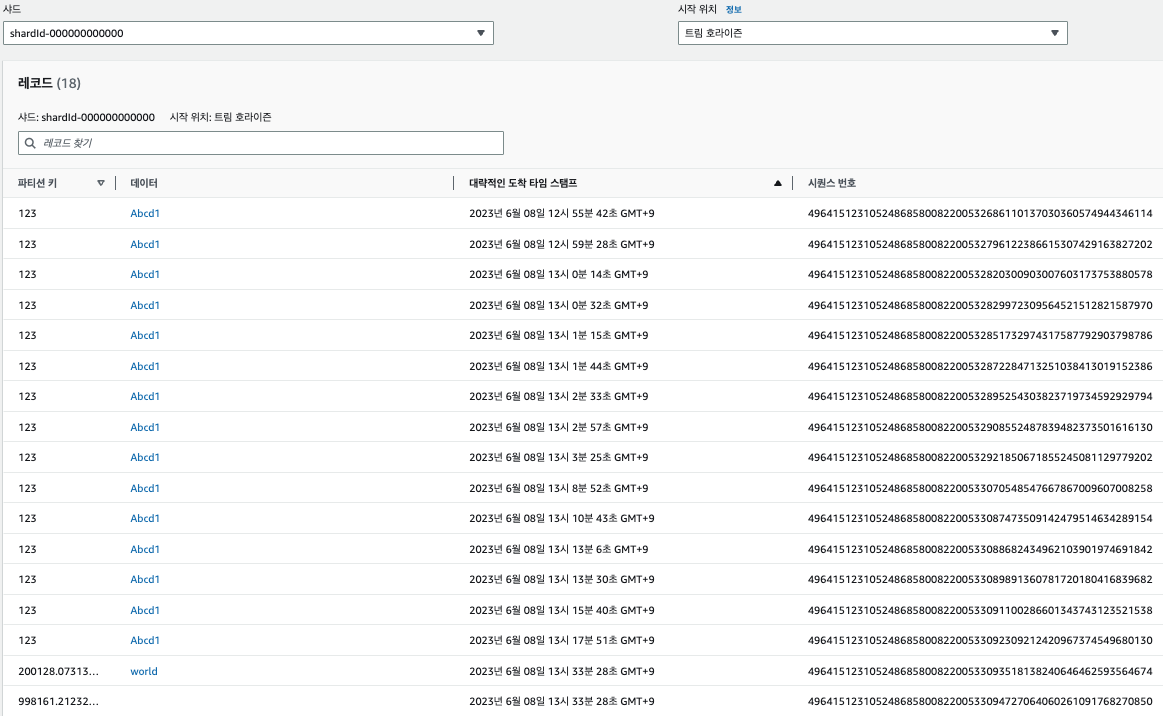Select the sequence number ending in 92903798786

(x=980, y=335)
